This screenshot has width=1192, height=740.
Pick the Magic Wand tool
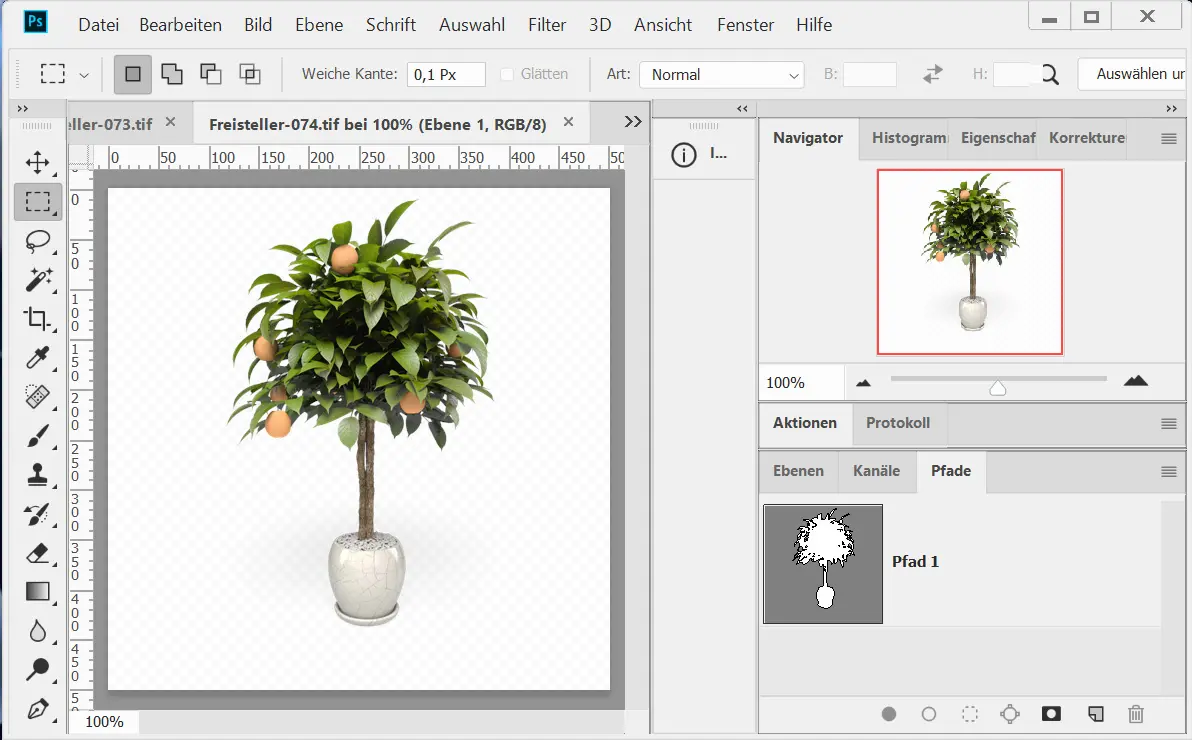tap(38, 280)
